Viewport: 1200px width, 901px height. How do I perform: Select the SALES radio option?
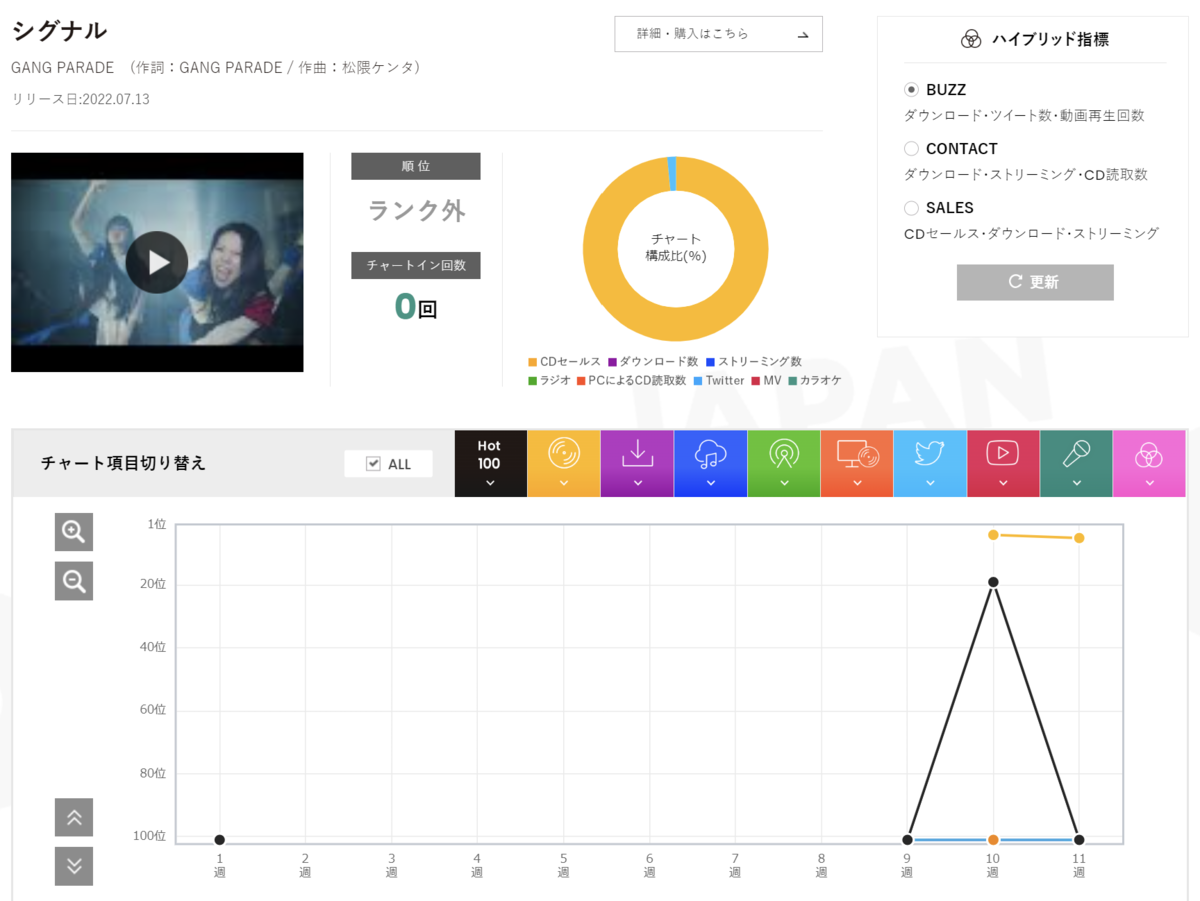tap(911, 208)
